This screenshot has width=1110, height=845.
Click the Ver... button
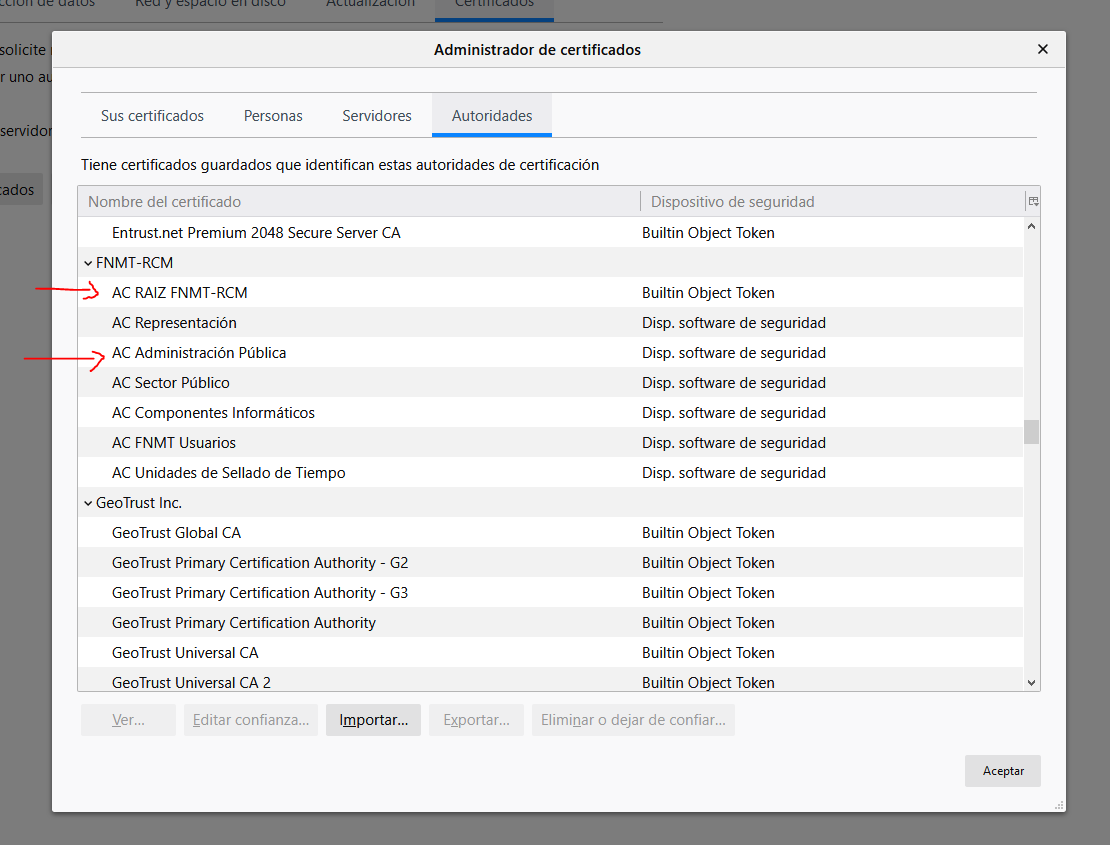pos(128,720)
